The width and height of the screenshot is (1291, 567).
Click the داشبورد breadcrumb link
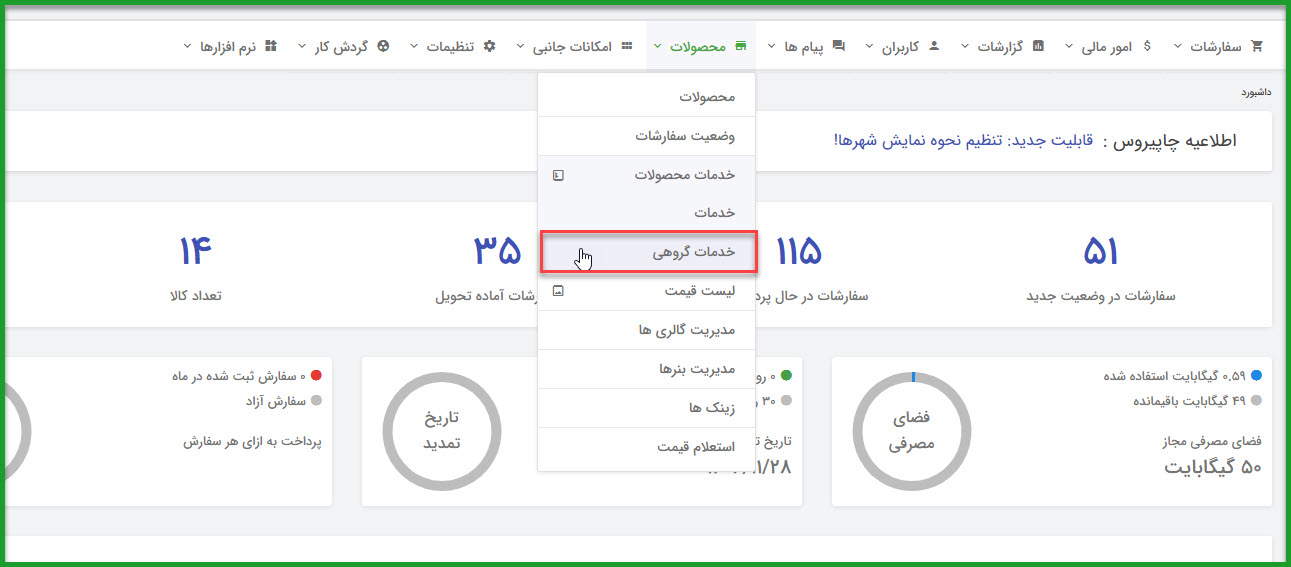[1256, 92]
